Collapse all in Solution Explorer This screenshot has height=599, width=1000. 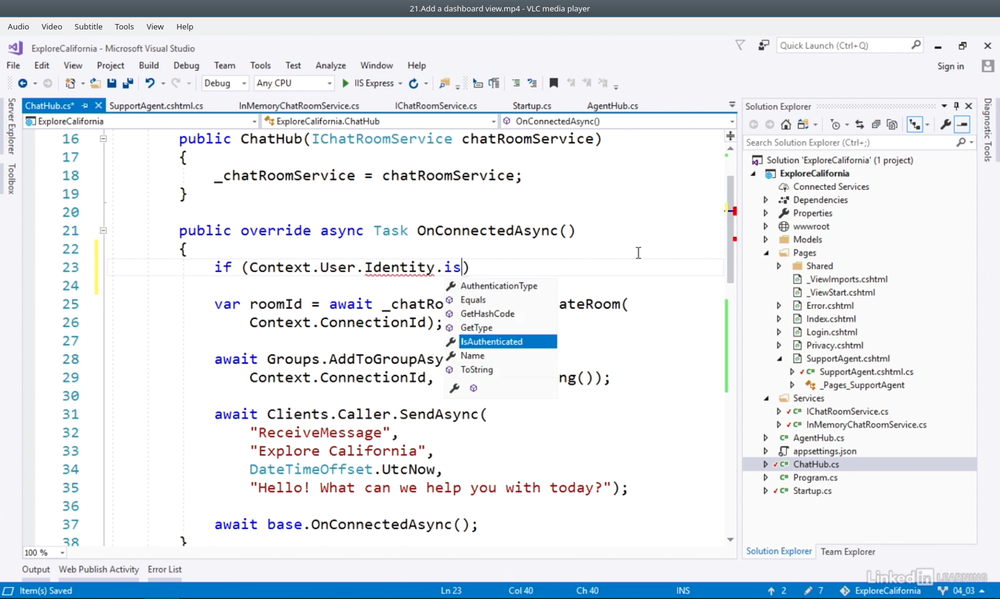(x=876, y=125)
